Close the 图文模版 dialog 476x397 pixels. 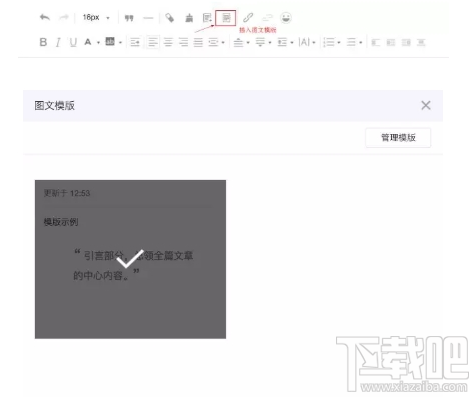(x=426, y=105)
